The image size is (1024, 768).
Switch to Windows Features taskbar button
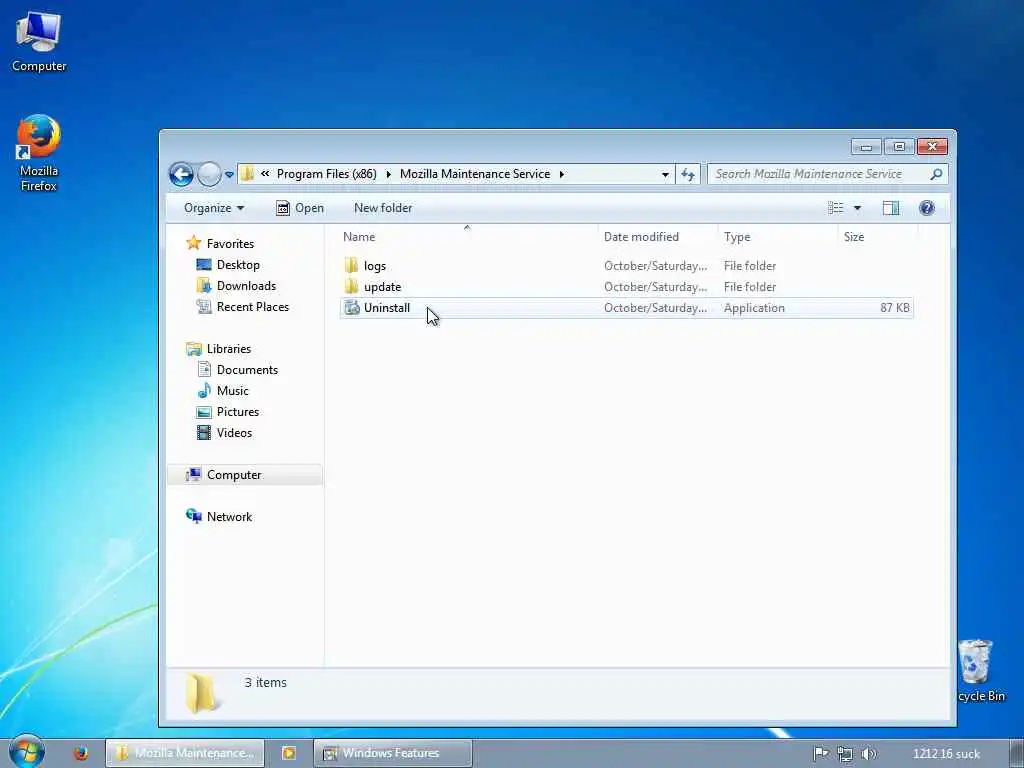[392, 753]
